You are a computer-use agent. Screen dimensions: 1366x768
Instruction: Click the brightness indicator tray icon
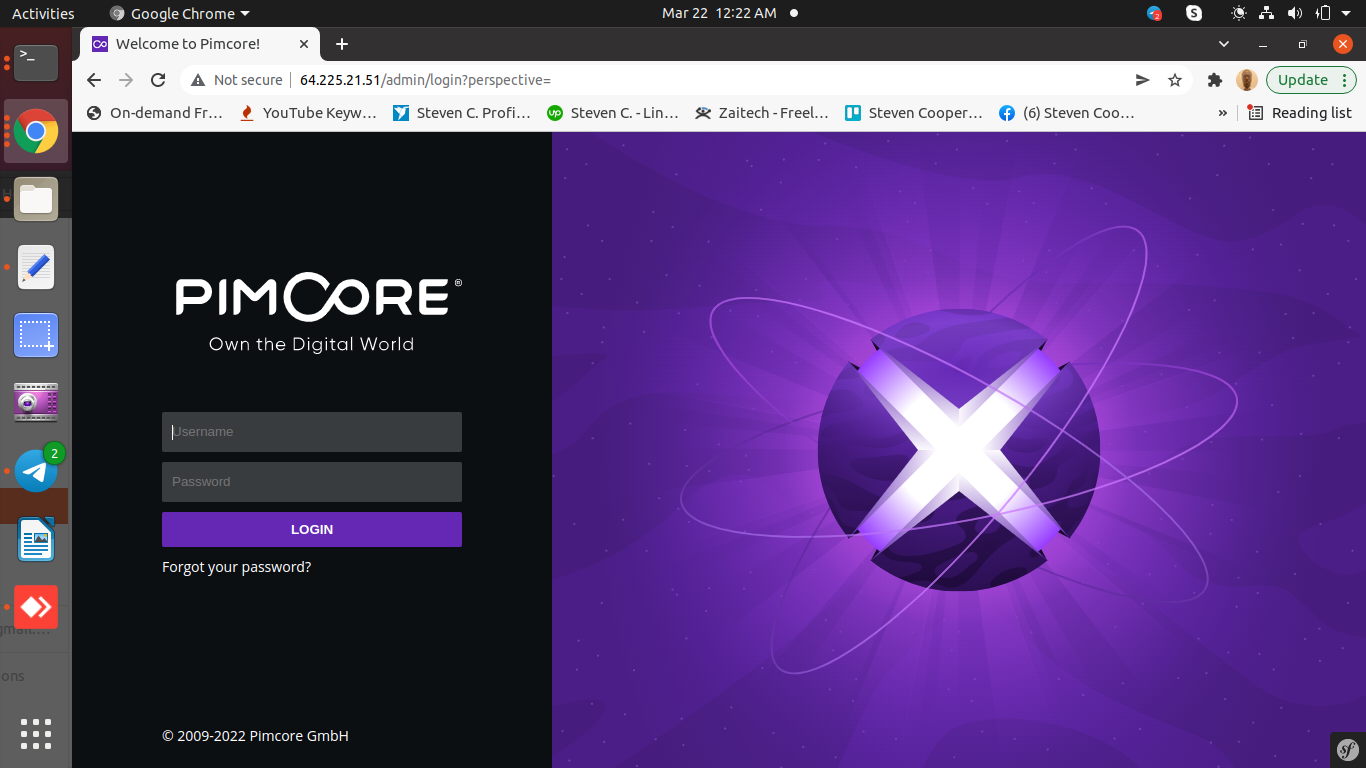(x=1239, y=13)
